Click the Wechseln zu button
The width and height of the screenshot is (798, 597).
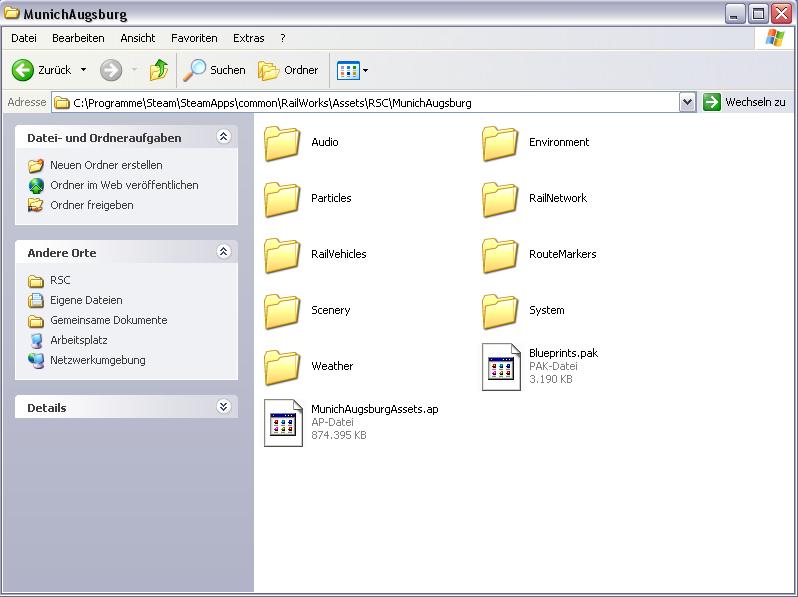click(745, 102)
